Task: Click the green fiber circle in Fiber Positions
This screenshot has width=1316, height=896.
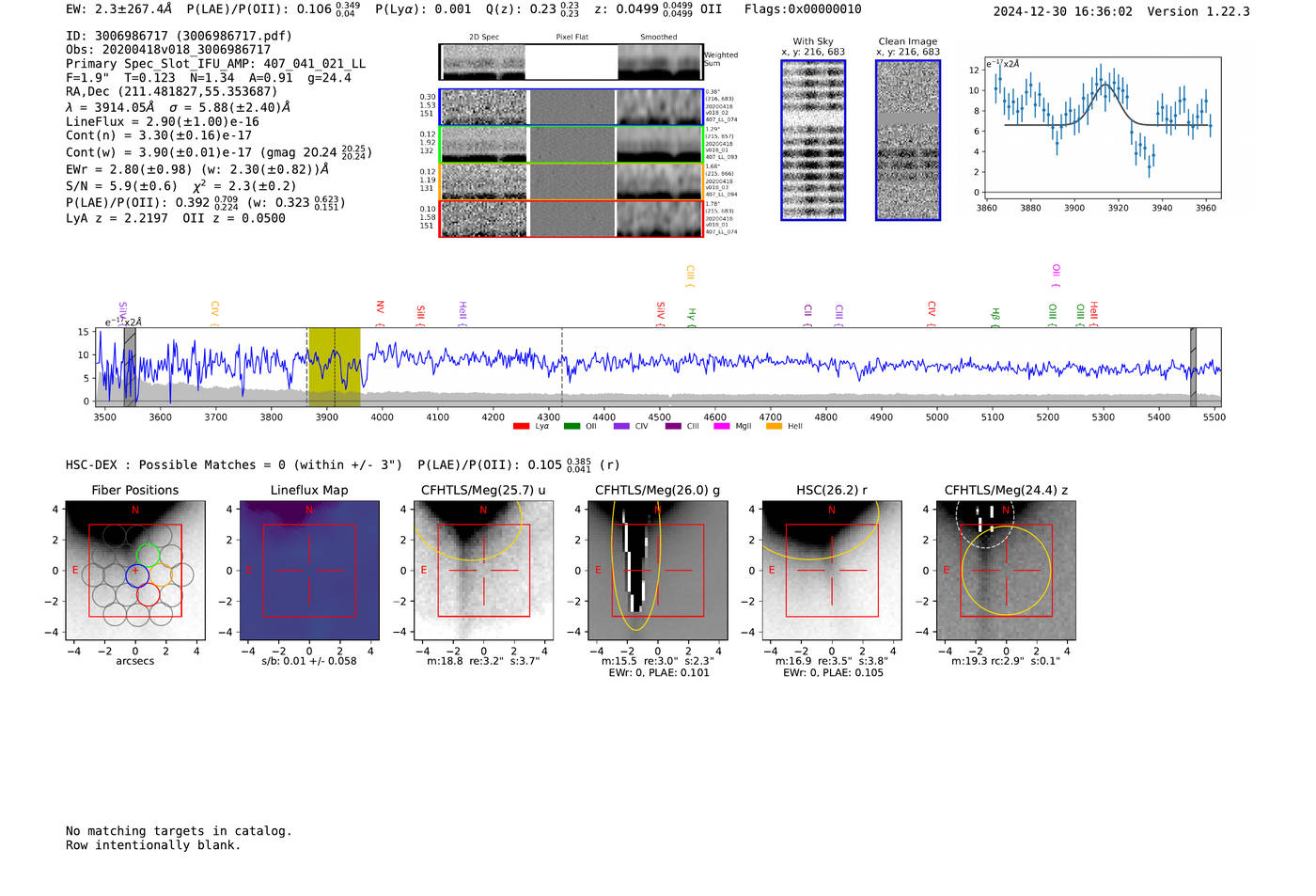Action: point(149,554)
